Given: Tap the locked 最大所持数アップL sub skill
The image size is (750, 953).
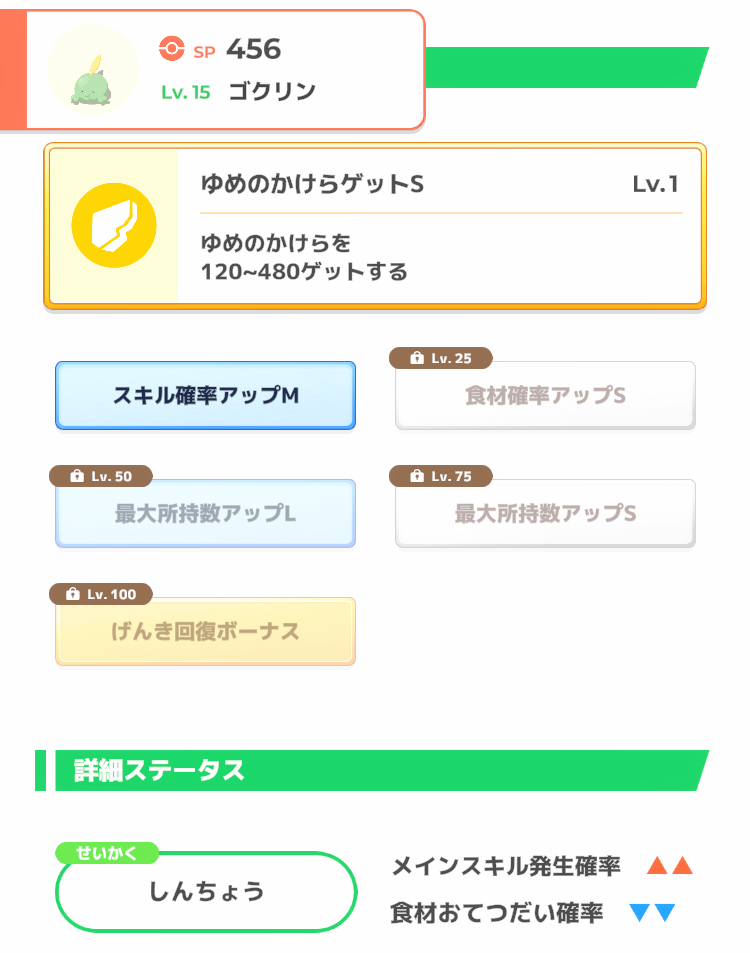Looking at the screenshot, I should 205,513.
